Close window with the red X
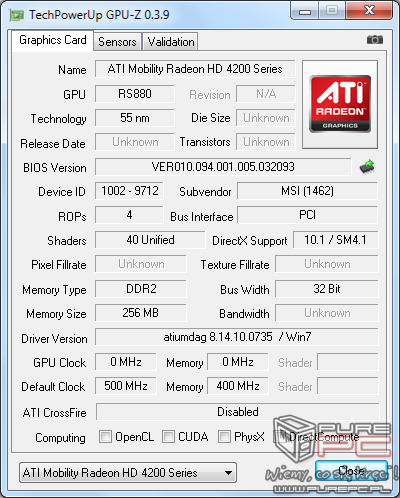 (369, 11)
